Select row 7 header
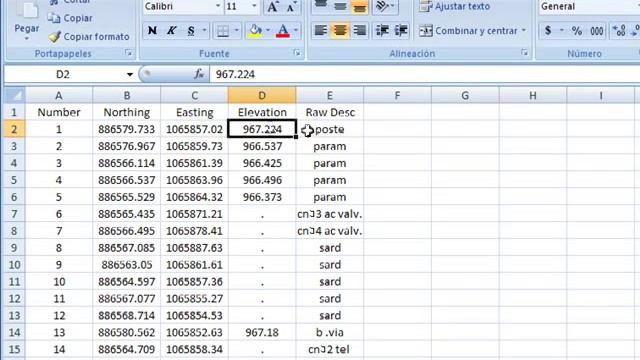Image resolution: width=640 pixels, height=360 pixels. tap(15, 214)
